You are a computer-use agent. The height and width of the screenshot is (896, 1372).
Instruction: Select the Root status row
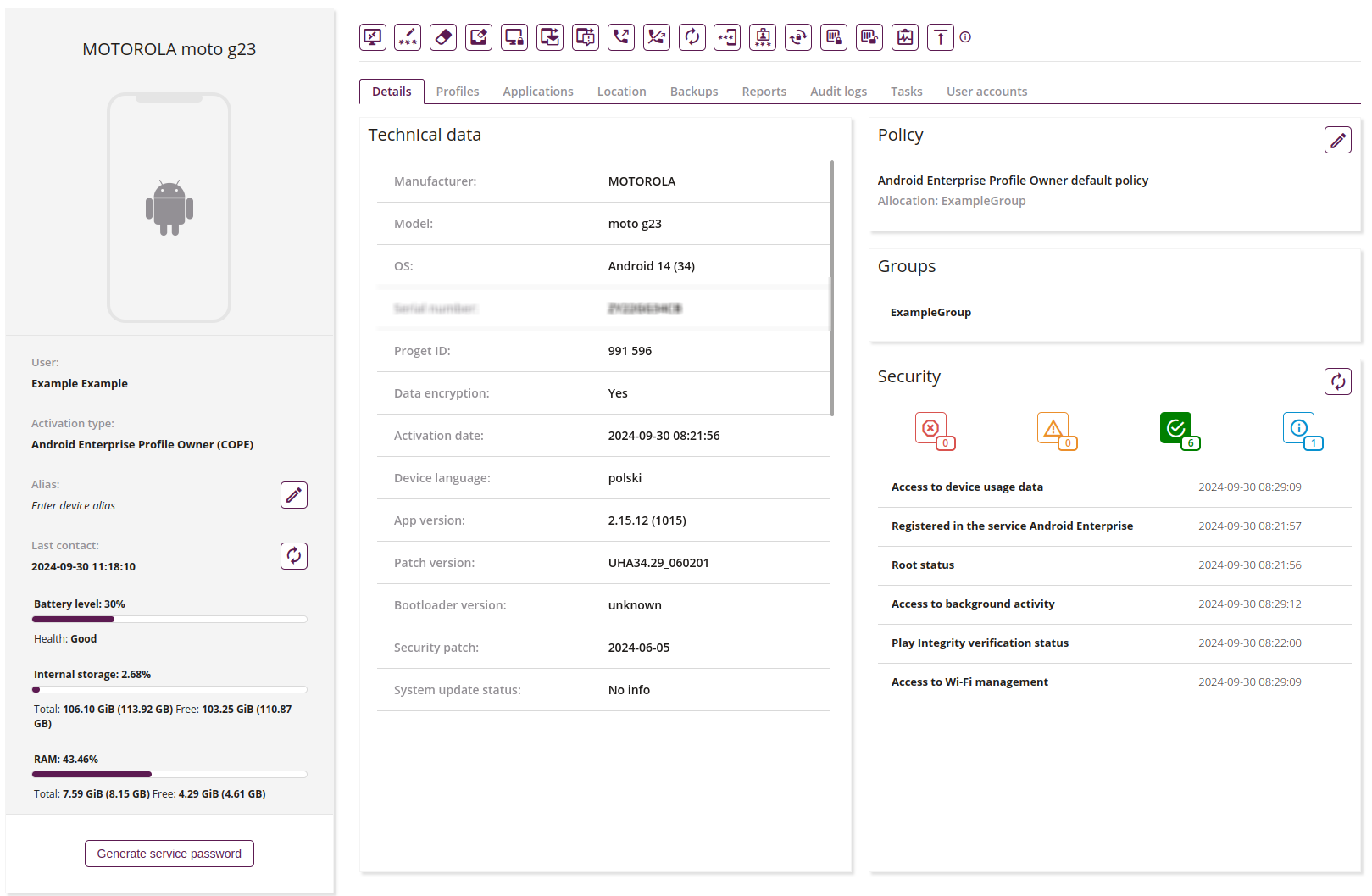pyautogui.click(x=1114, y=565)
